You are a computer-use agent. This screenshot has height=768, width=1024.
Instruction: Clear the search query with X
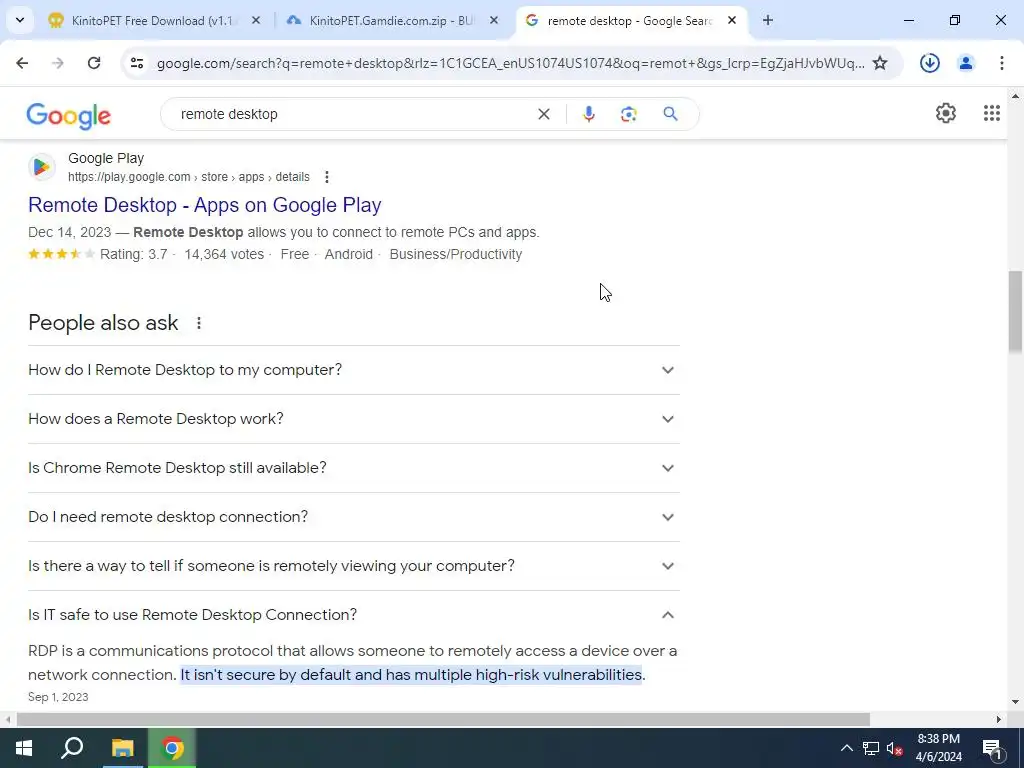pyautogui.click(x=543, y=114)
